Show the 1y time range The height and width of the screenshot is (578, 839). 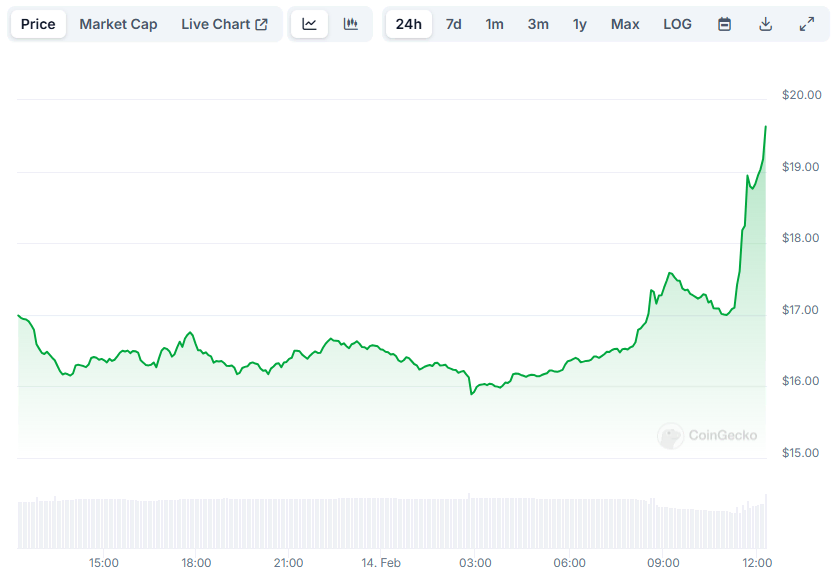[x=580, y=24]
